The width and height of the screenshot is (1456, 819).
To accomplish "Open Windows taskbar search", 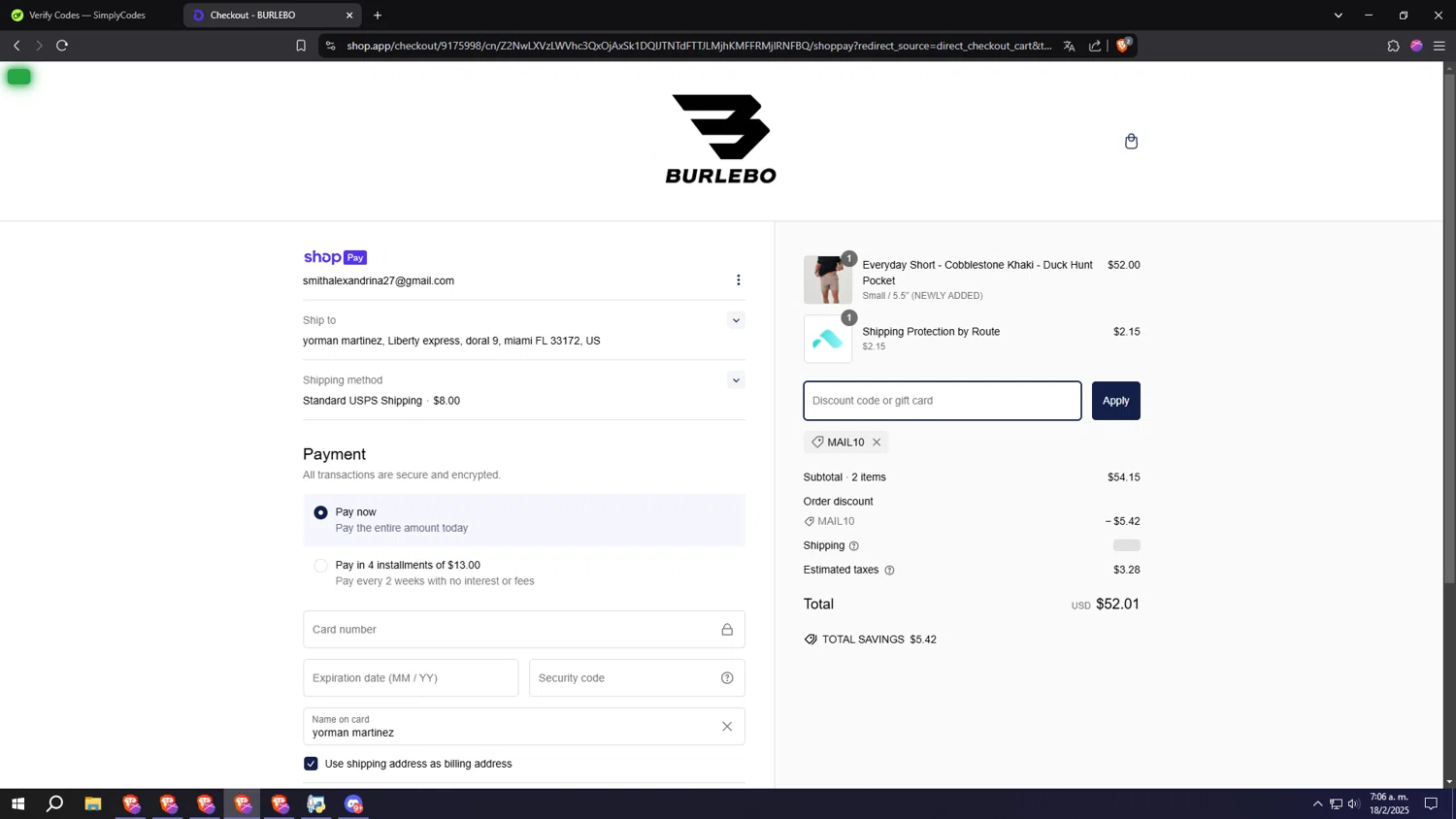I will click(x=55, y=803).
